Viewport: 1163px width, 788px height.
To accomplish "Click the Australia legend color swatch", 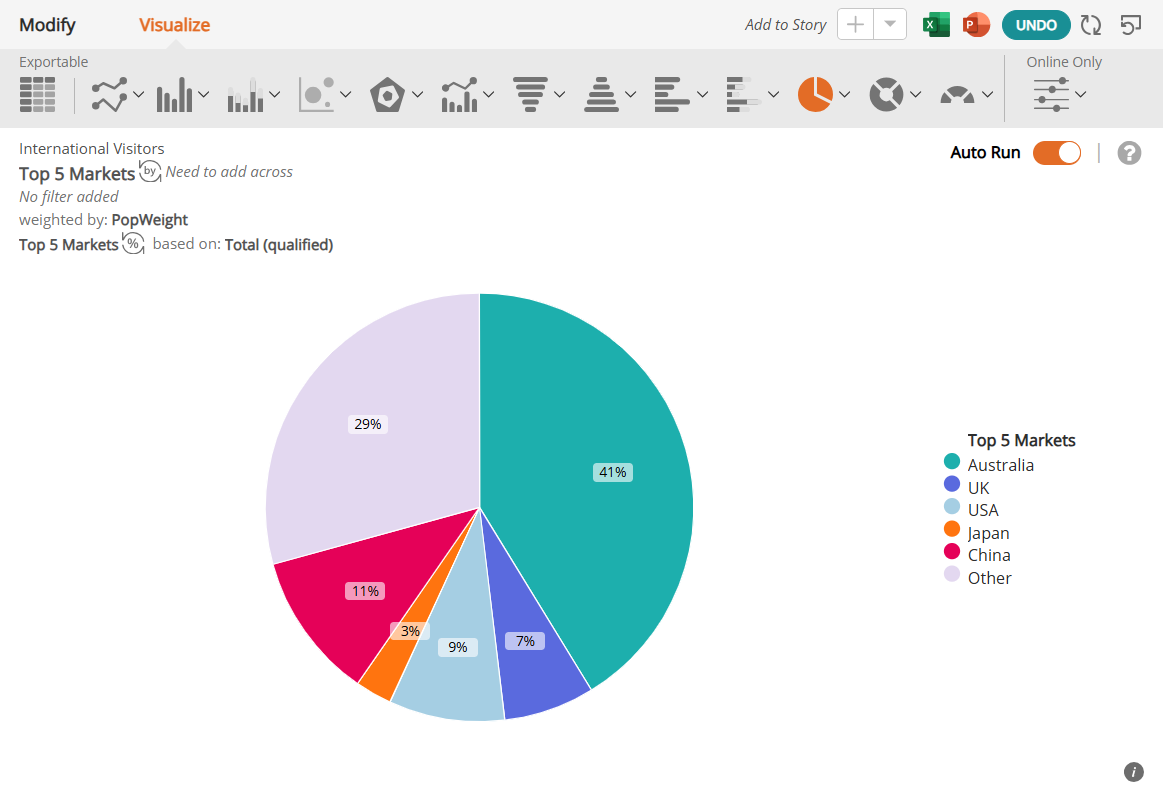I will [x=952, y=462].
